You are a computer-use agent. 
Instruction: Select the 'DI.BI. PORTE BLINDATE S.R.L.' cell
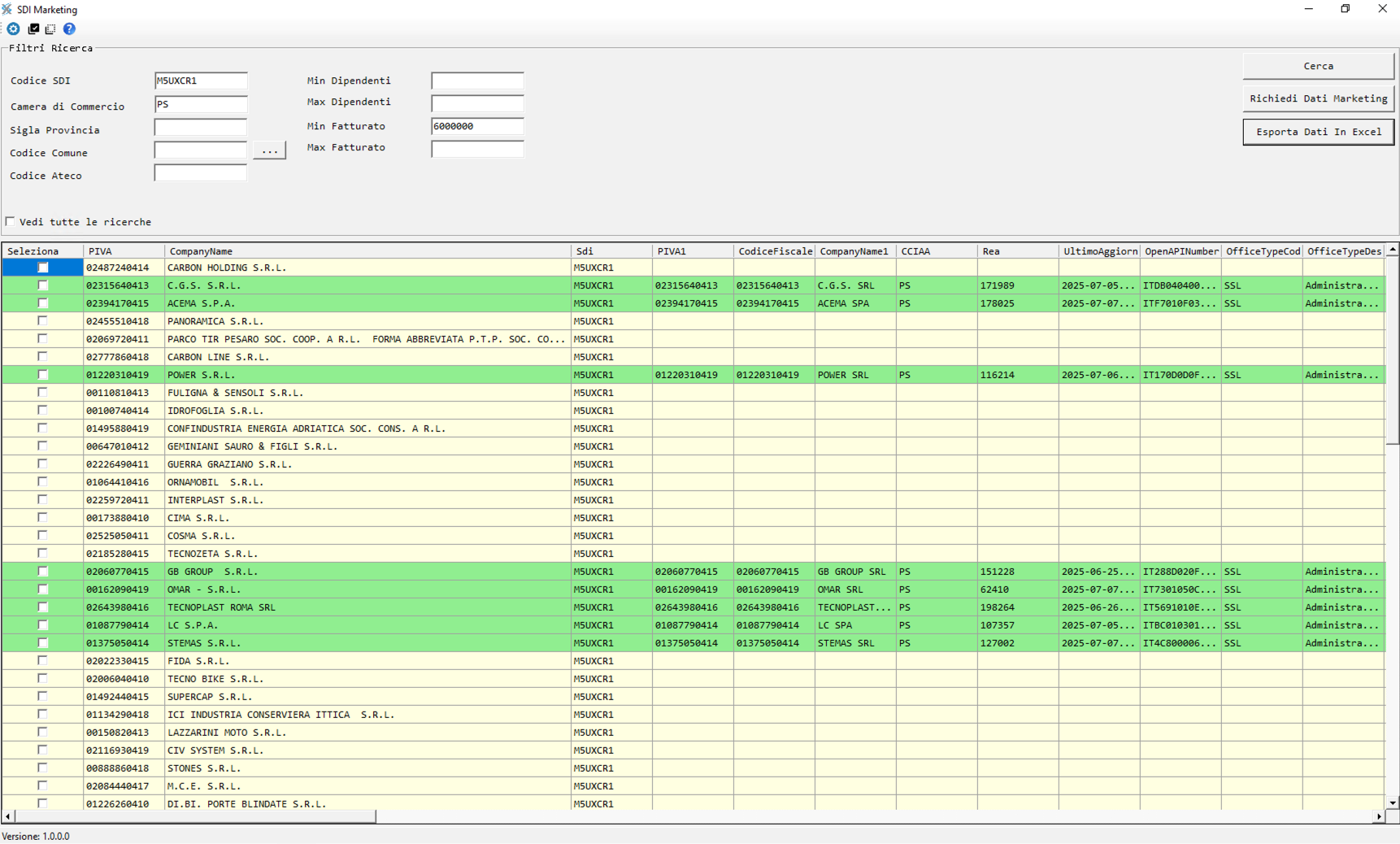coord(367,803)
